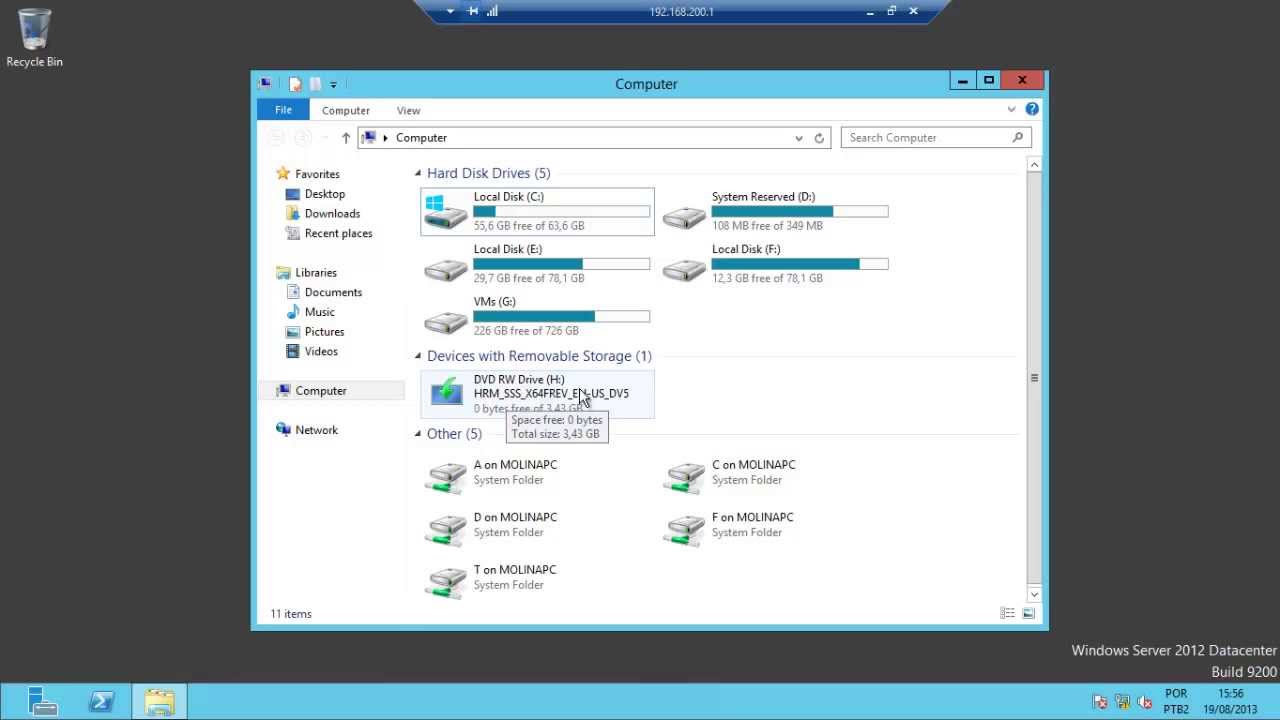Click VMs (G:) capacity bar

pyautogui.click(x=561, y=316)
